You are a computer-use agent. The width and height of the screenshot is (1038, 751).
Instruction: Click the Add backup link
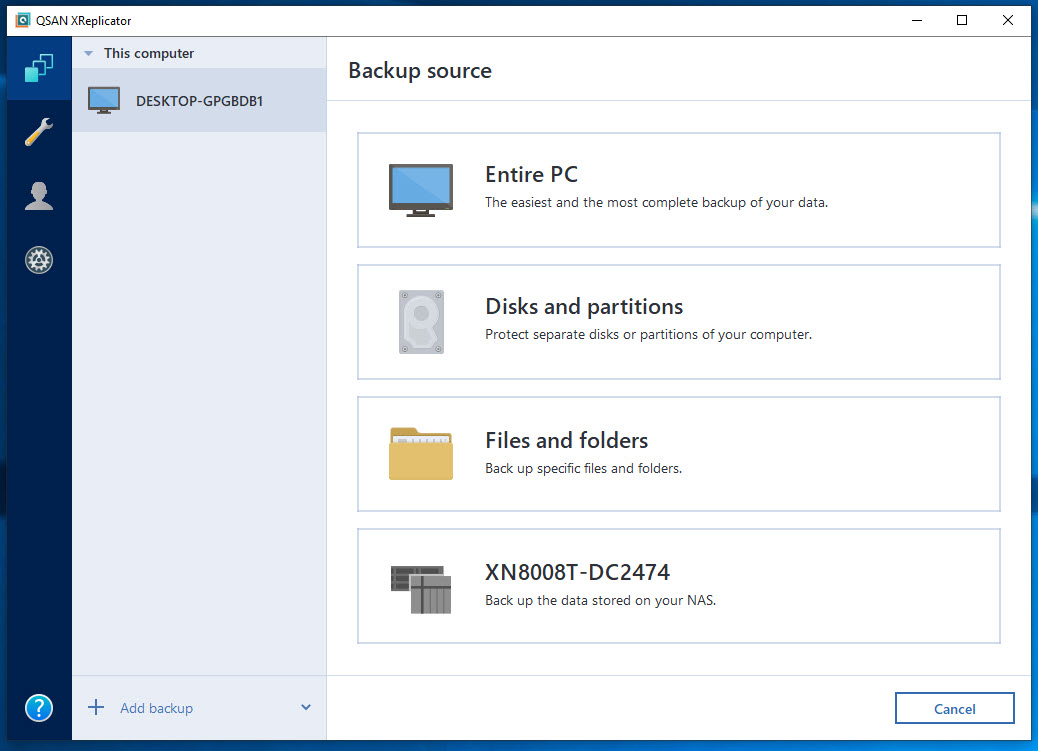156,708
